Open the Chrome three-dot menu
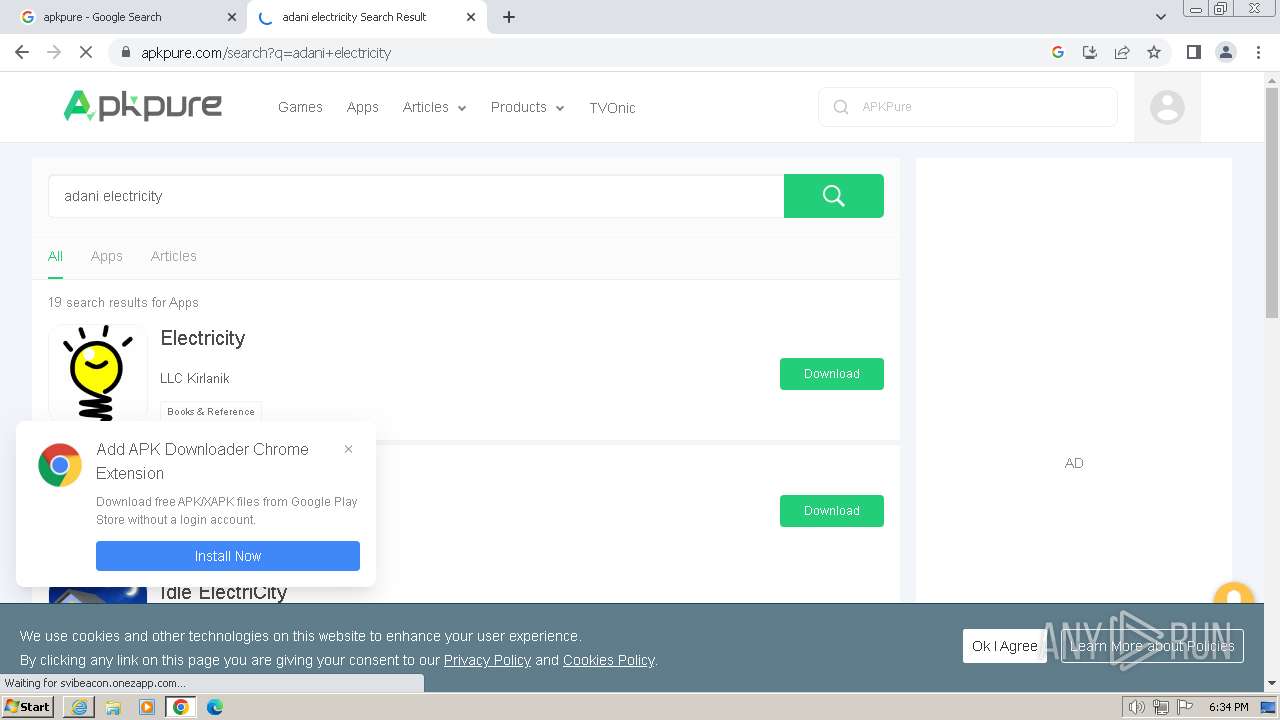This screenshot has width=1280, height=720. point(1258,52)
